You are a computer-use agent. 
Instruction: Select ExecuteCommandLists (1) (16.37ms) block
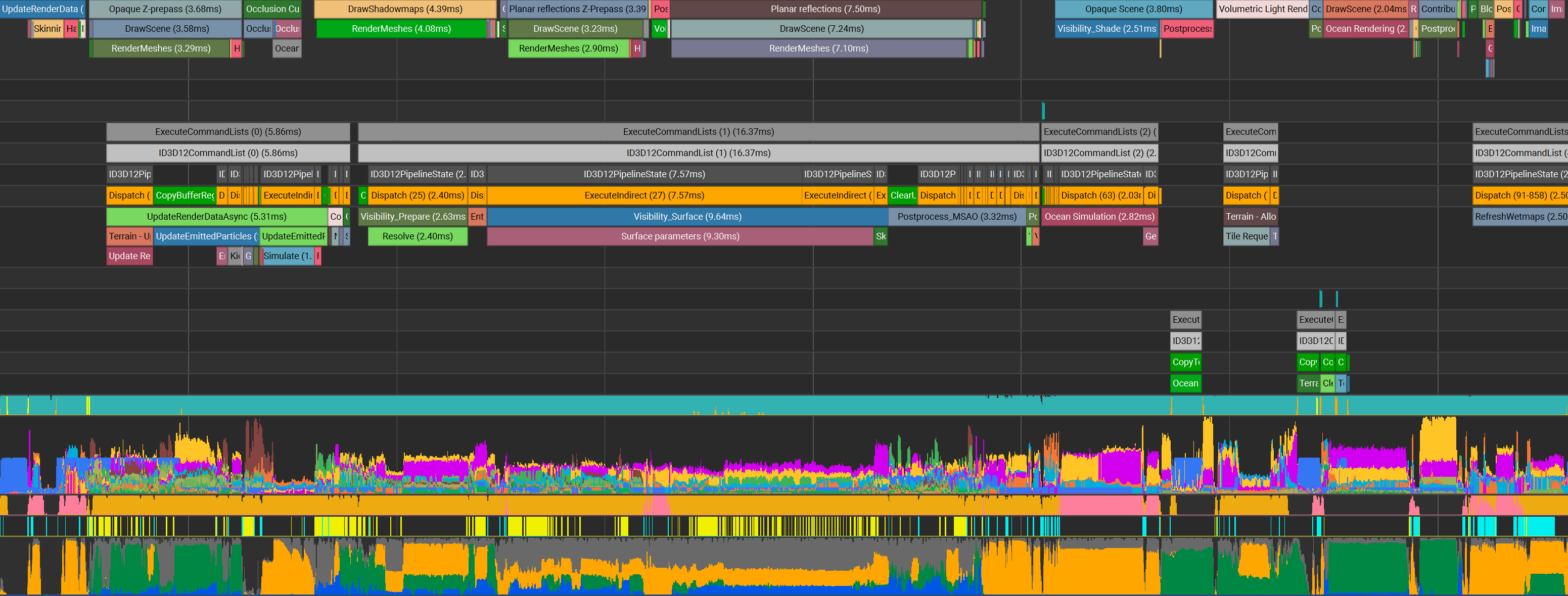(698, 132)
